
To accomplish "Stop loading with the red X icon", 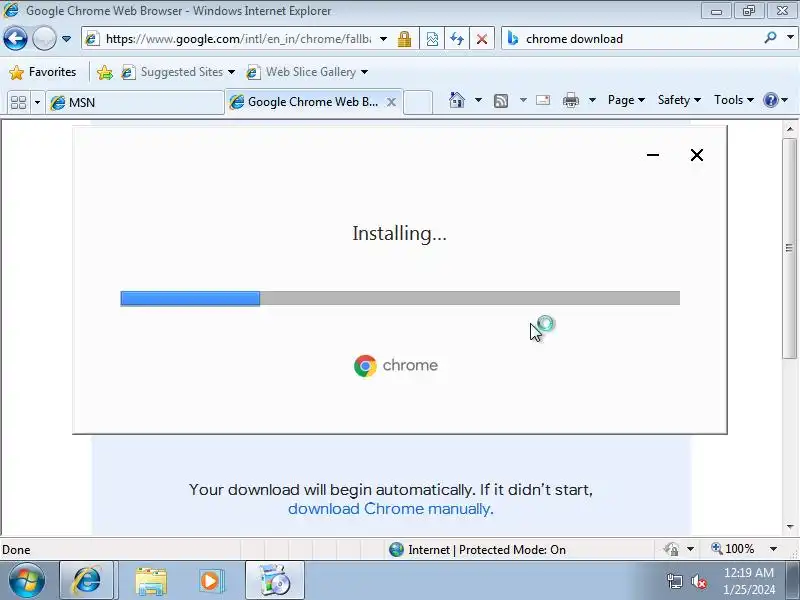I will (482, 39).
